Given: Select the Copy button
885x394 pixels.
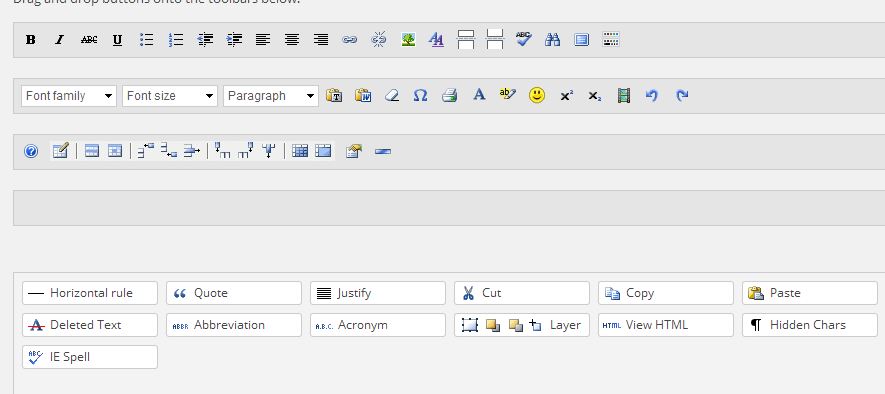Looking at the screenshot, I should click(x=665, y=293).
